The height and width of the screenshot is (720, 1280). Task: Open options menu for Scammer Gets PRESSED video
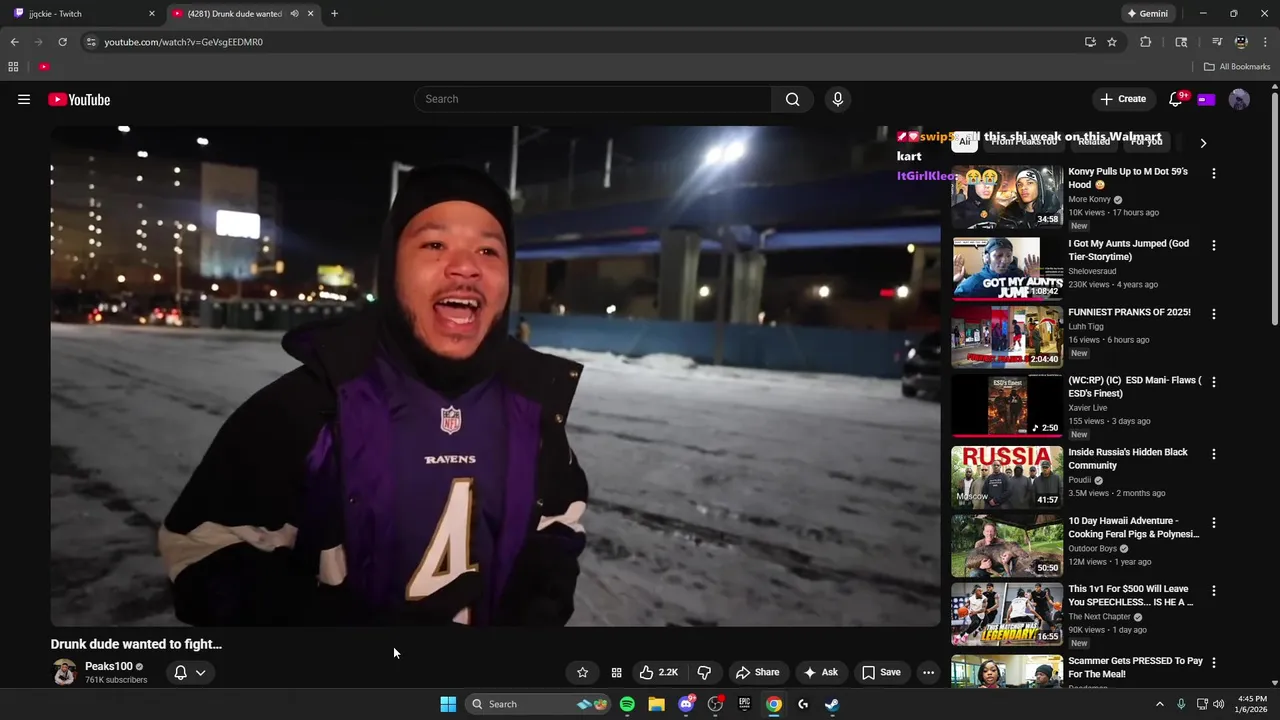coord(1214,663)
